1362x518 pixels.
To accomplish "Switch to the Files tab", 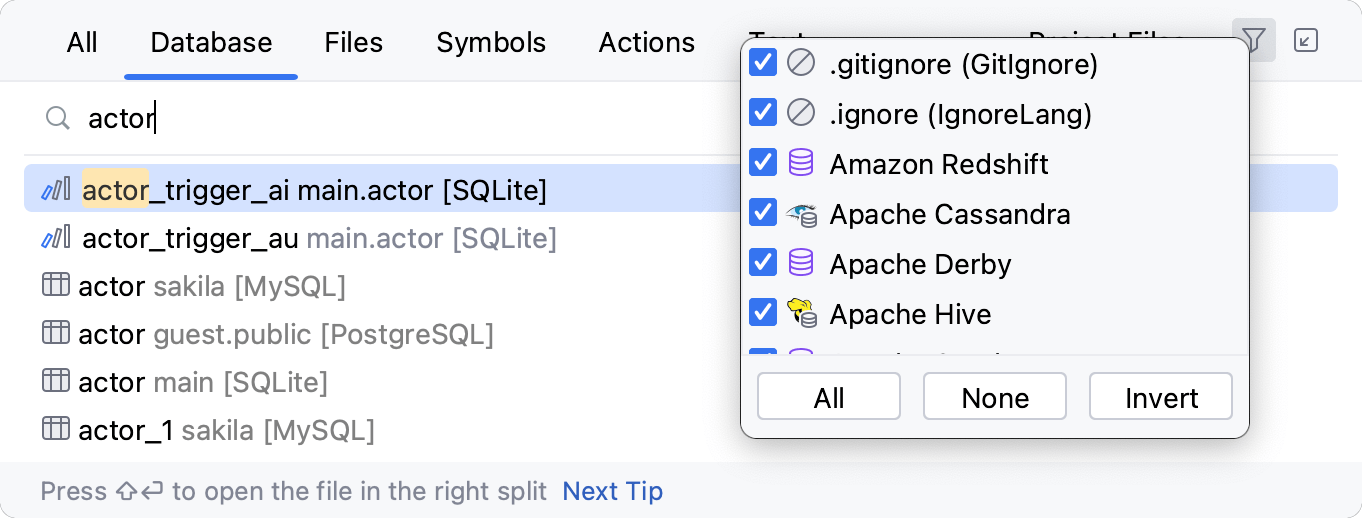I will click(353, 42).
